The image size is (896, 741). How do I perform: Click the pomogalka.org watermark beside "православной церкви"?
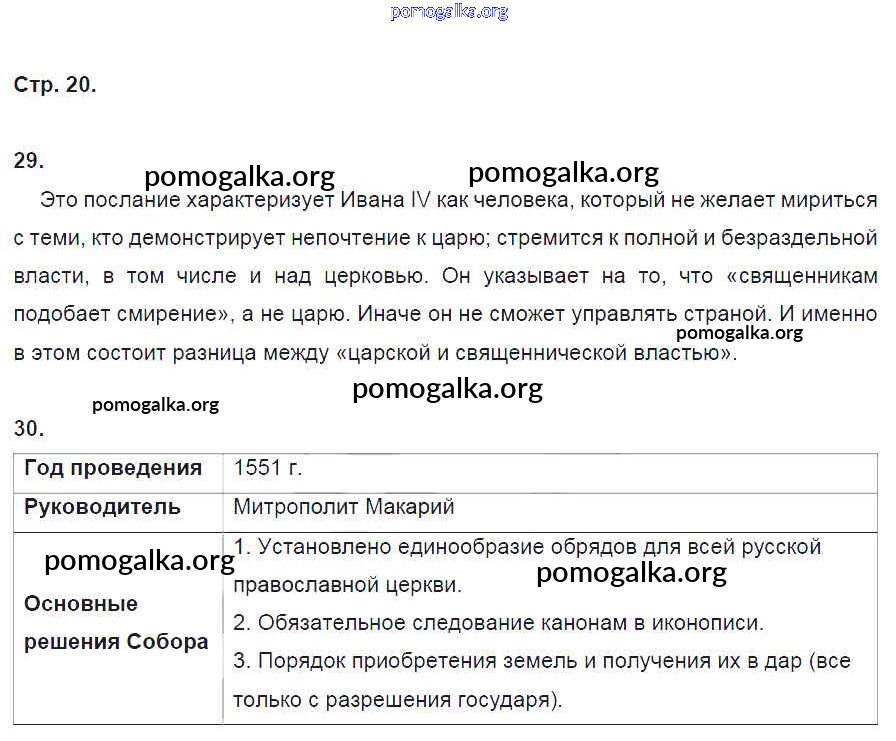coord(631,573)
